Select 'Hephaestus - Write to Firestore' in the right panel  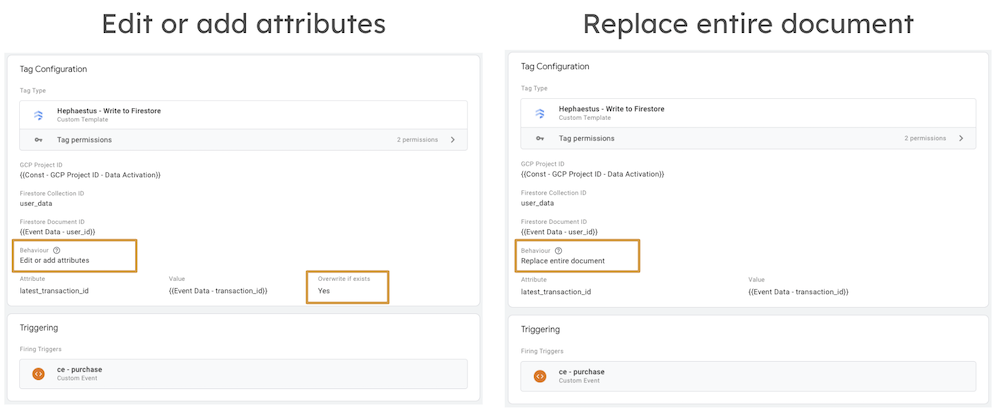click(x=611, y=109)
